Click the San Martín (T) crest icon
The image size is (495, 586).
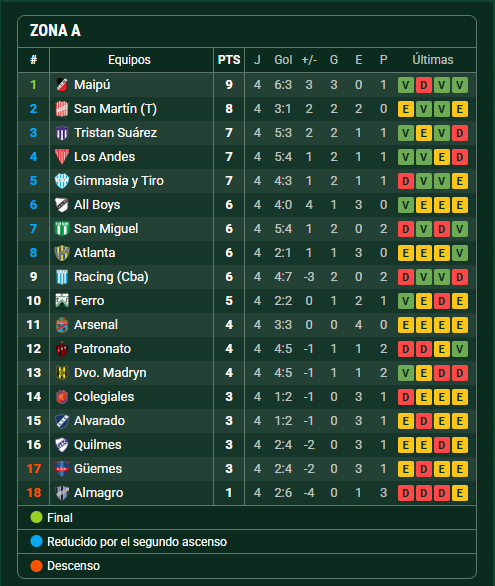coord(62,109)
